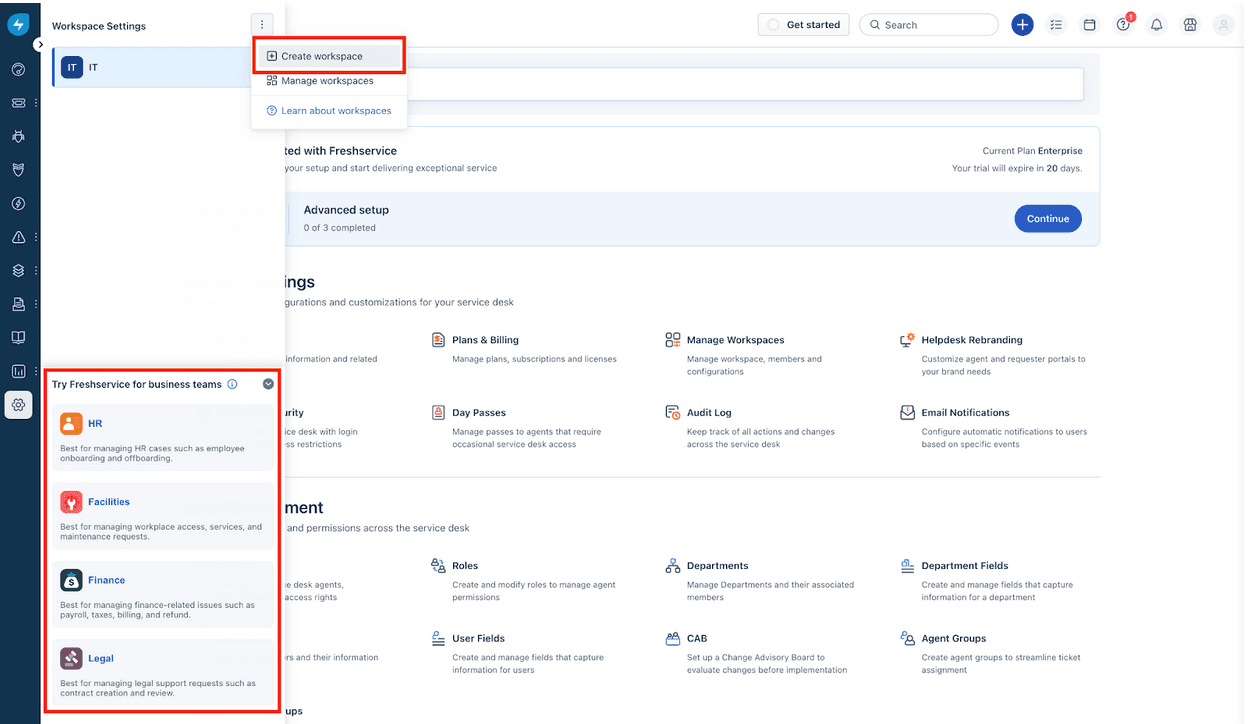Open the calendar icon in the header
Image resolution: width=1248 pixels, height=724 pixels.
1090,25
